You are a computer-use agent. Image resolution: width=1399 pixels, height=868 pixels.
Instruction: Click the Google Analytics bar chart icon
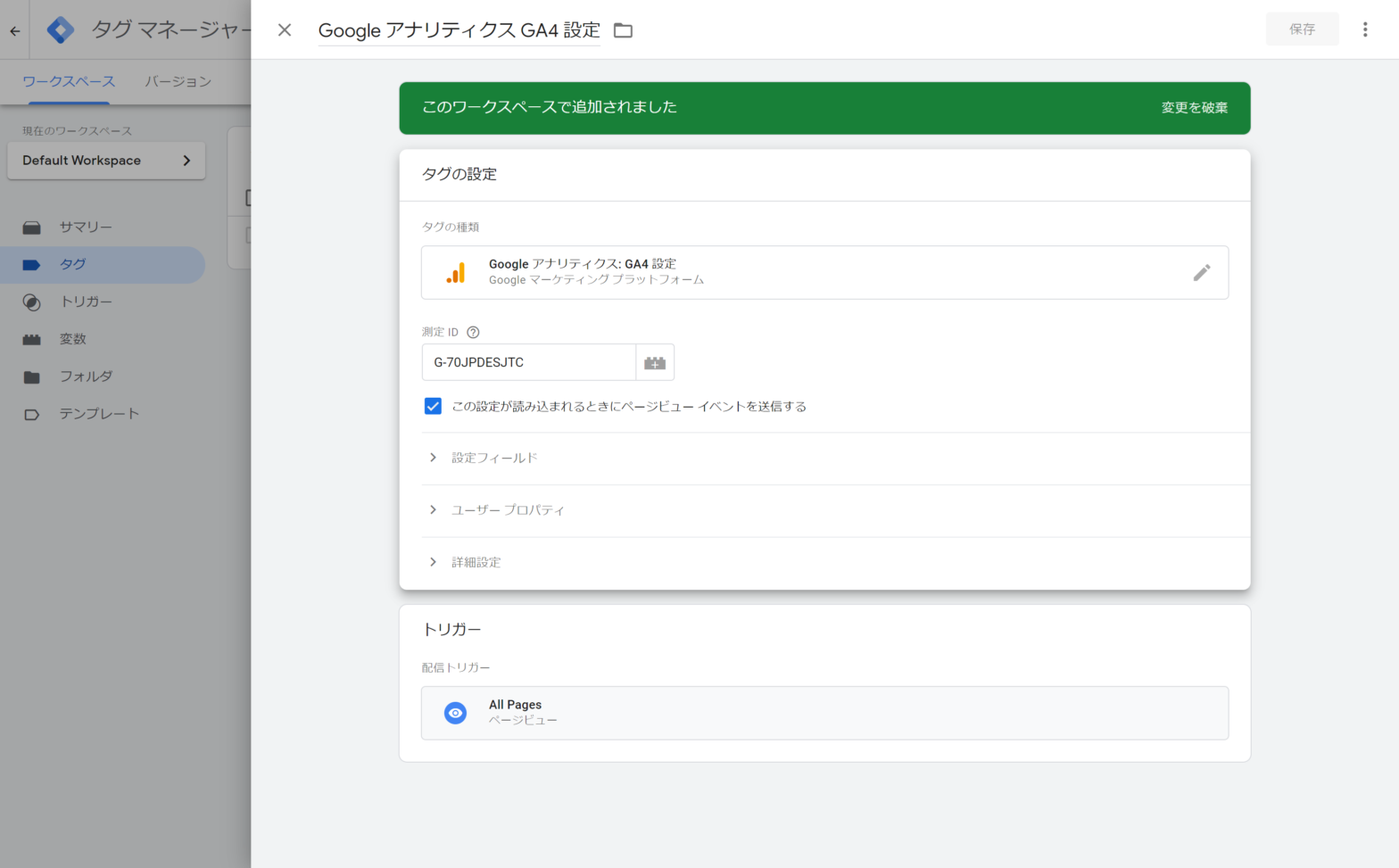[456, 272]
